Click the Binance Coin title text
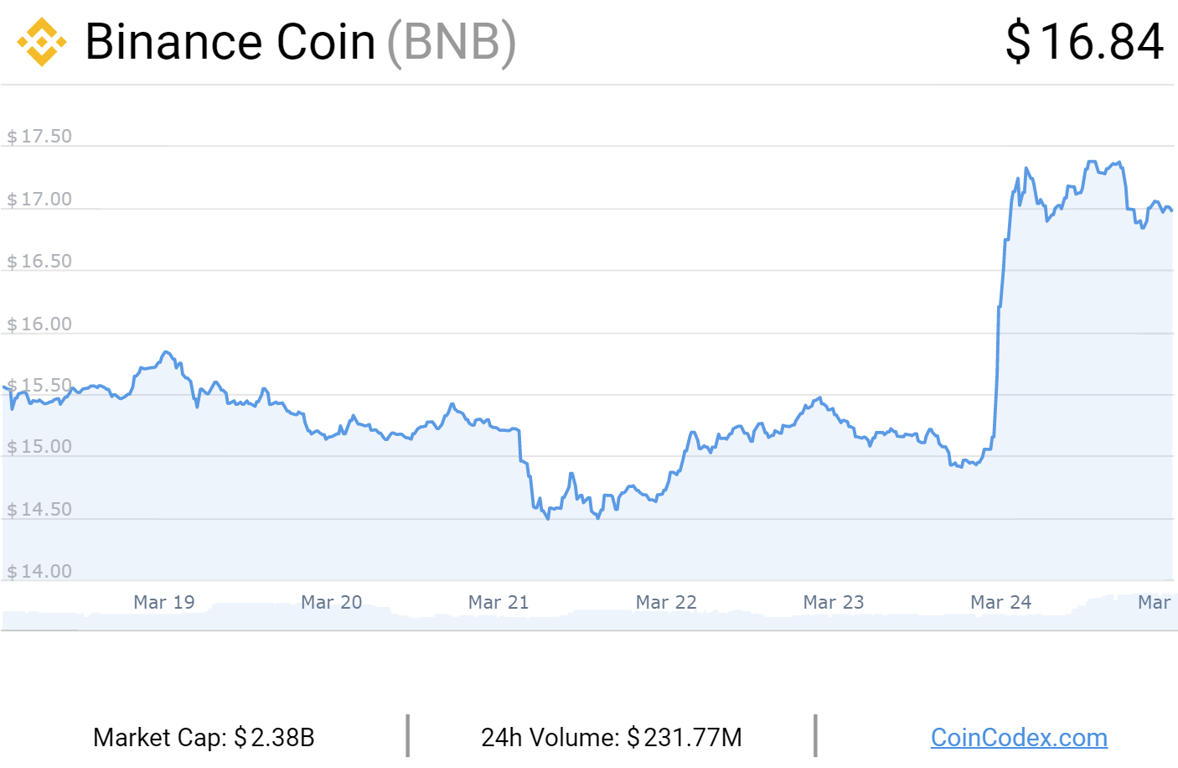This screenshot has width=1178, height=768. tap(230, 42)
